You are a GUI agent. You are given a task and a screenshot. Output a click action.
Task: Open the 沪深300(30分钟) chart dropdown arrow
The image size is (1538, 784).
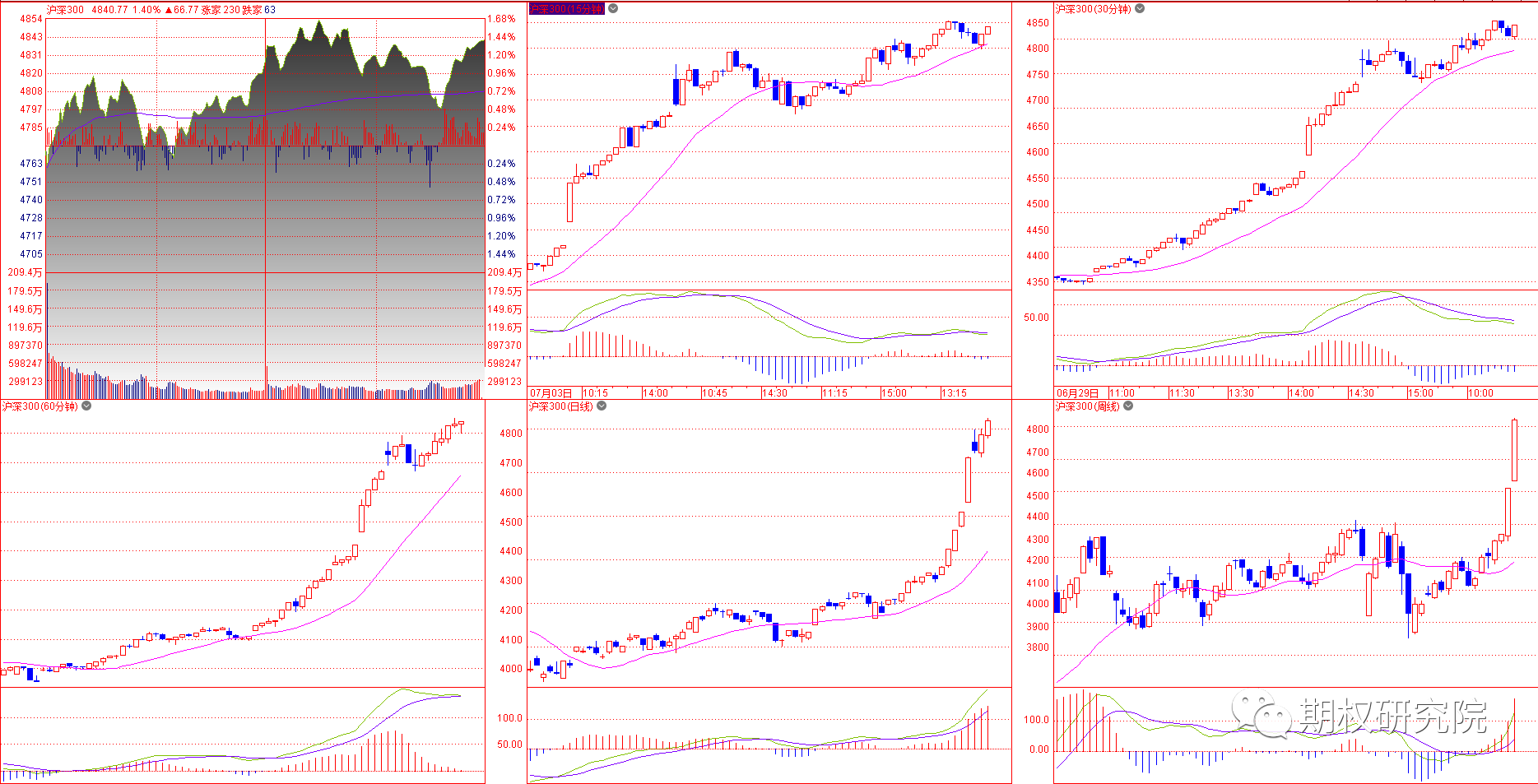point(1140,8)
